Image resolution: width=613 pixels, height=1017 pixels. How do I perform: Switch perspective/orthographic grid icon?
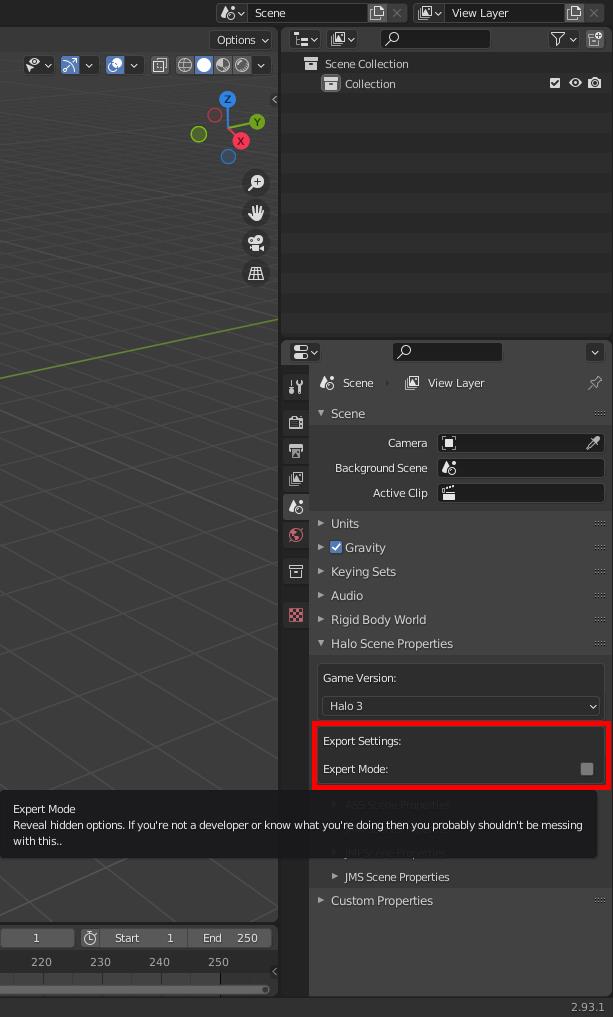point(256,273)
